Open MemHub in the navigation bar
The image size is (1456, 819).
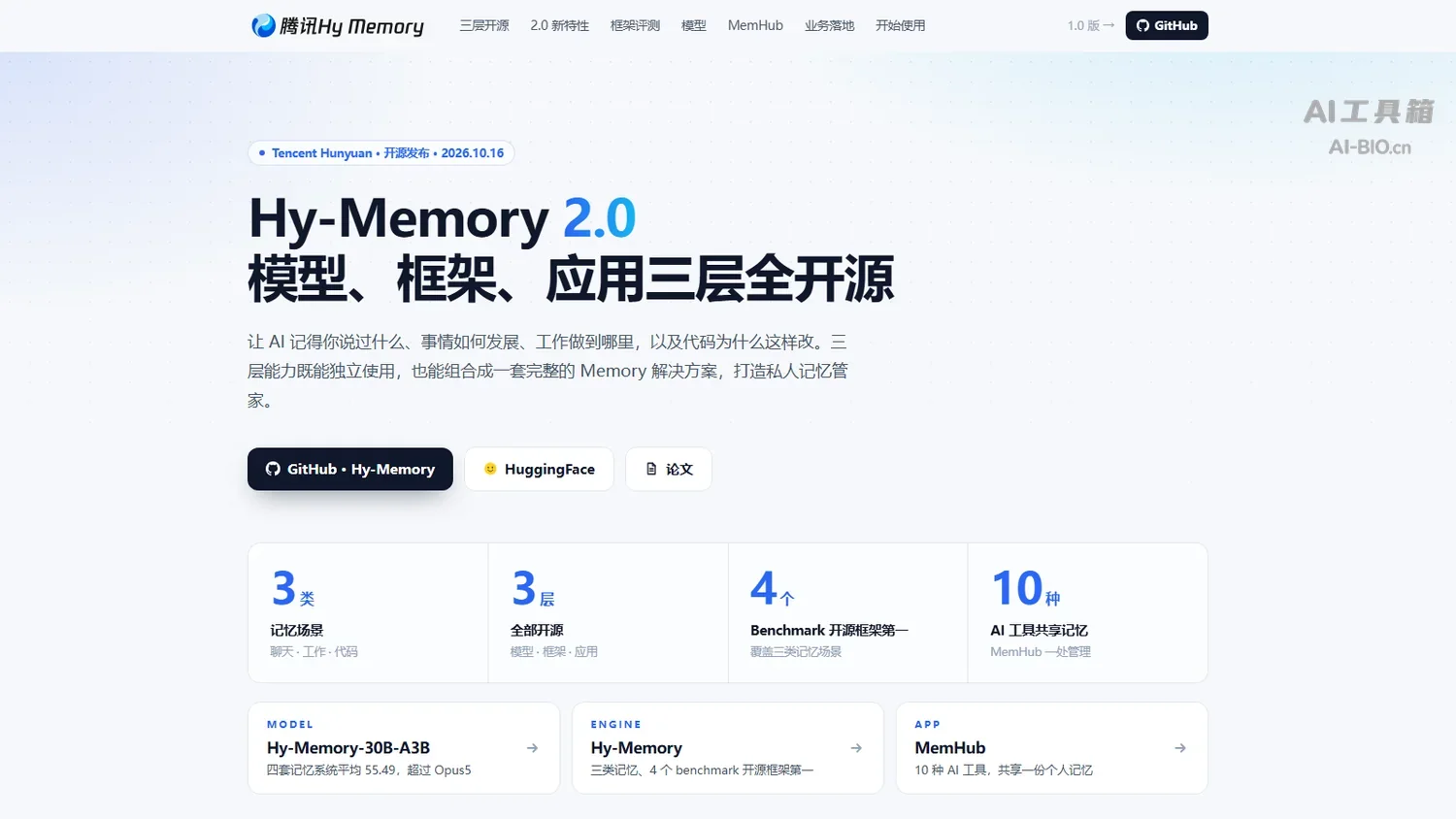(x=755, y=25)
